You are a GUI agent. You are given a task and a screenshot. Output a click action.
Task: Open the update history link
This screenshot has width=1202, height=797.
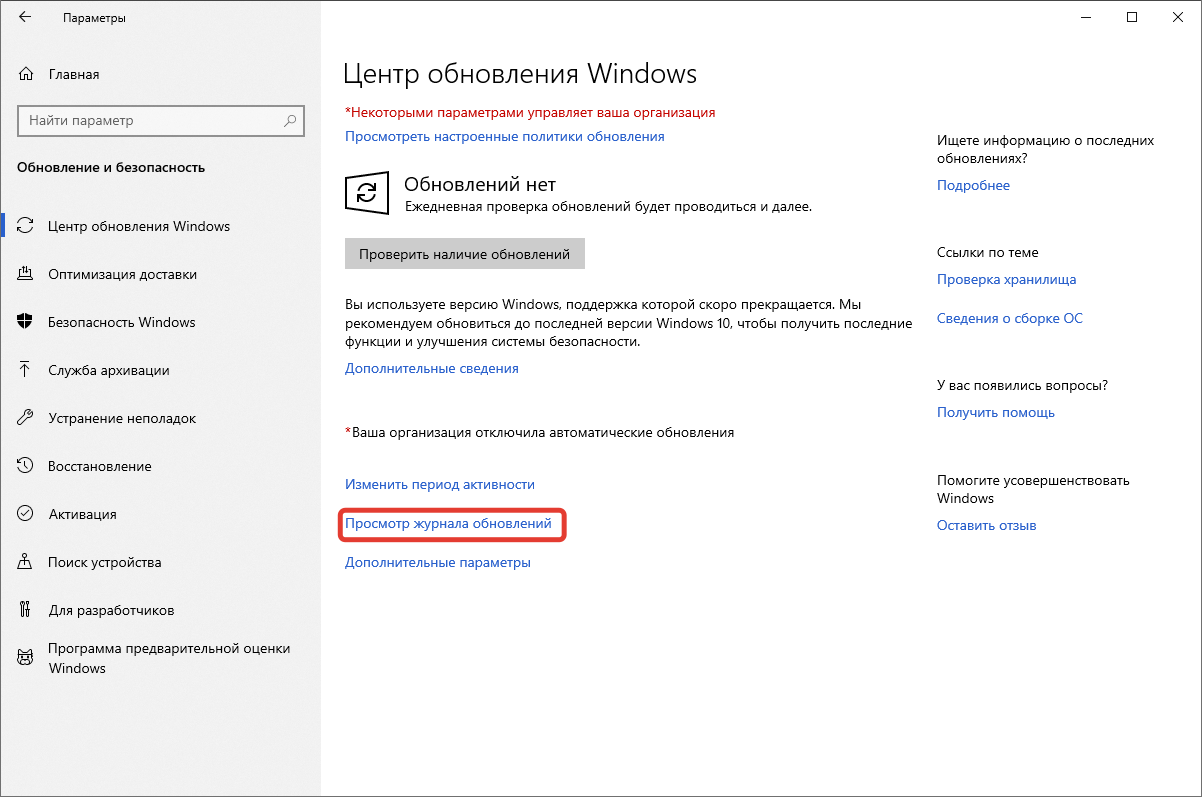coord(448,523)
